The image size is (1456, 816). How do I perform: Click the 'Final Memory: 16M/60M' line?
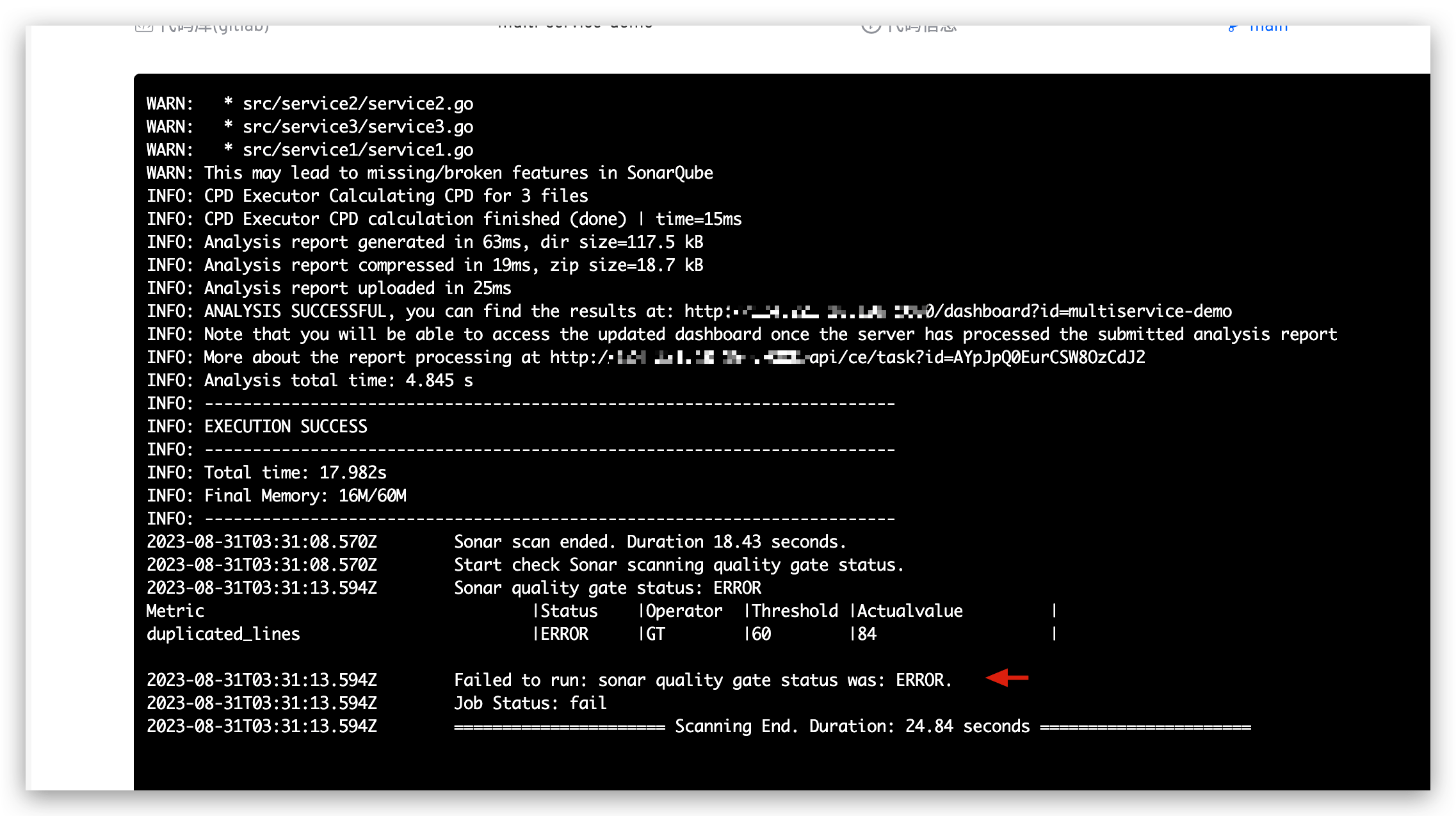(x=305, y=496)
